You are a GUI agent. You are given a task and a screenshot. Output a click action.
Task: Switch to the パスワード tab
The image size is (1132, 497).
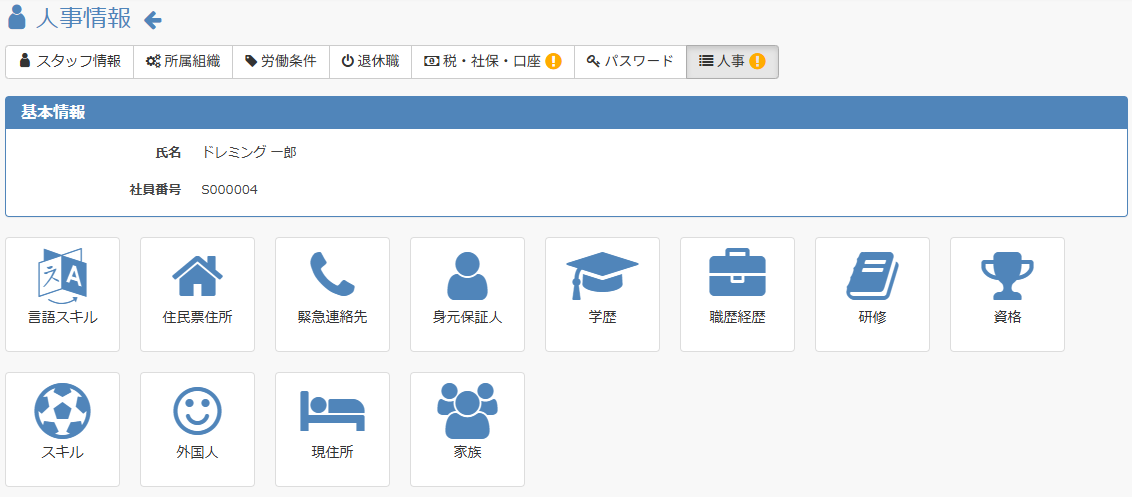point(630,62)
